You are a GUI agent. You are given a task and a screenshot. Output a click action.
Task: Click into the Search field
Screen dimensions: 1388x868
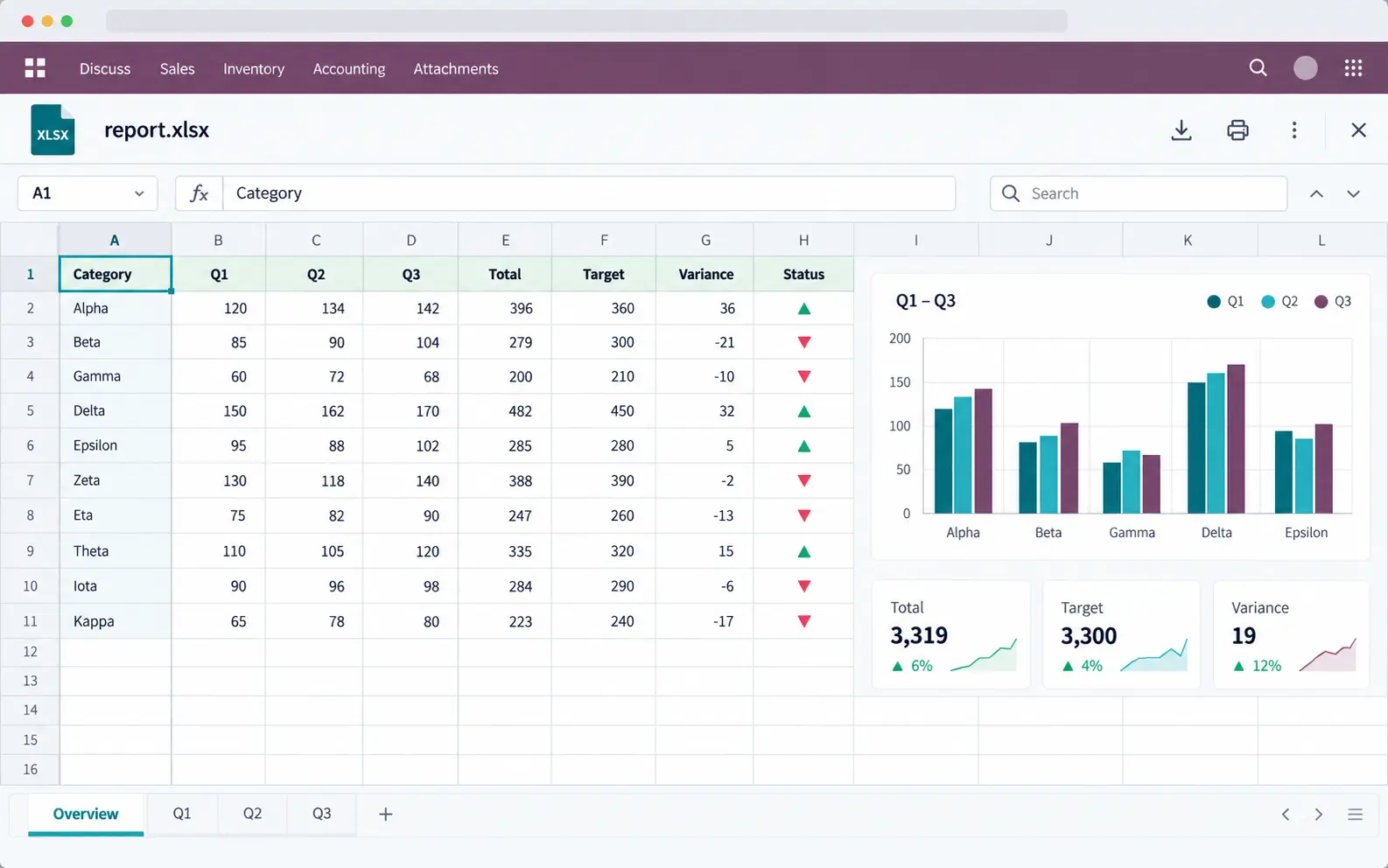pyautogui.click(x=1139, y=193)
